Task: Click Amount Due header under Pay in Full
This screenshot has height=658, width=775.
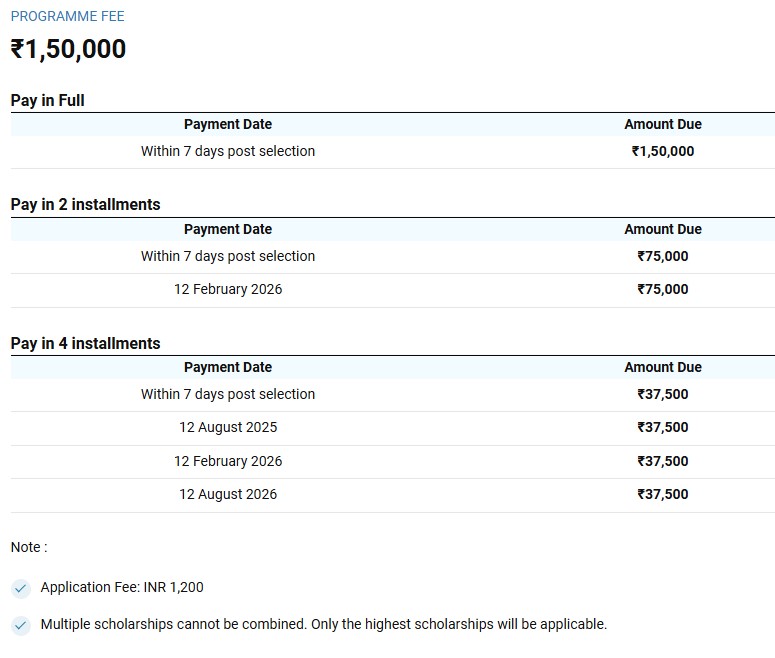Action: click(663, 124)
